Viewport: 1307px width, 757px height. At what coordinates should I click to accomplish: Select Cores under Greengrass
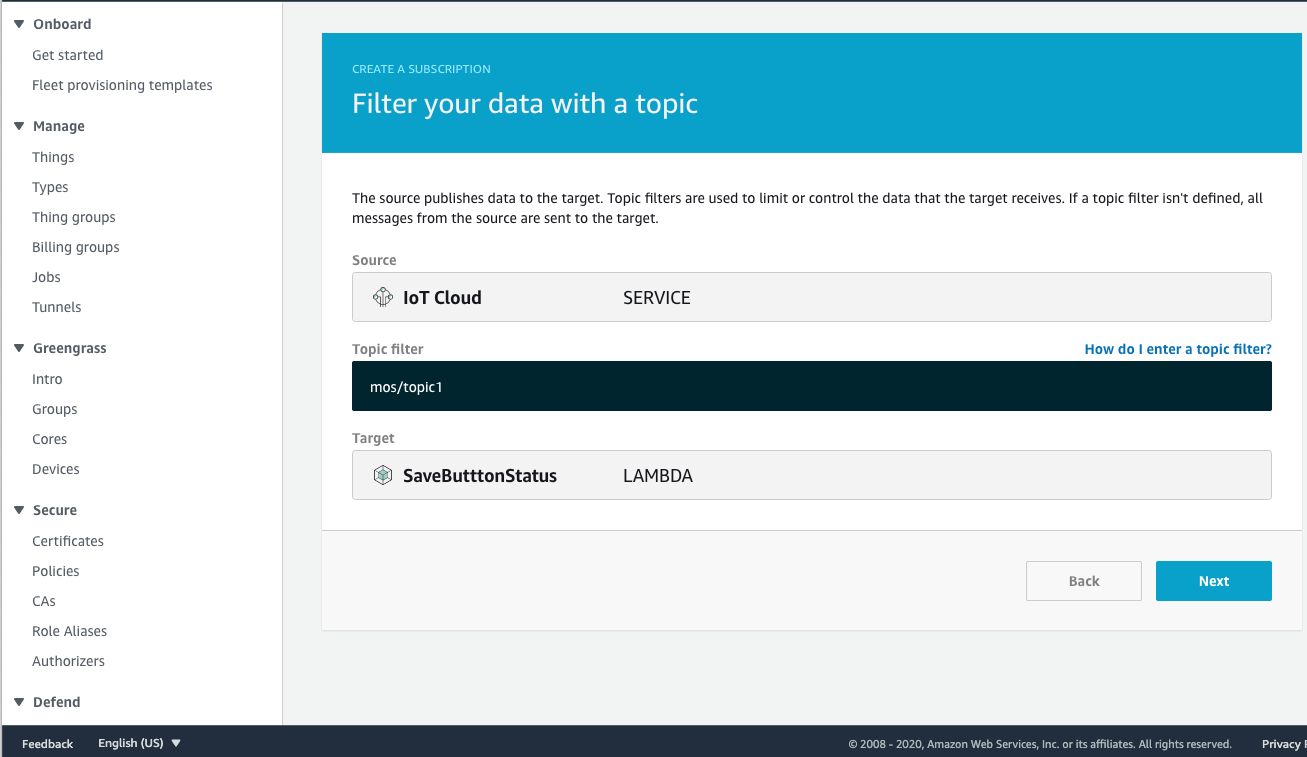pyautogui.click(x=49, y=438)
